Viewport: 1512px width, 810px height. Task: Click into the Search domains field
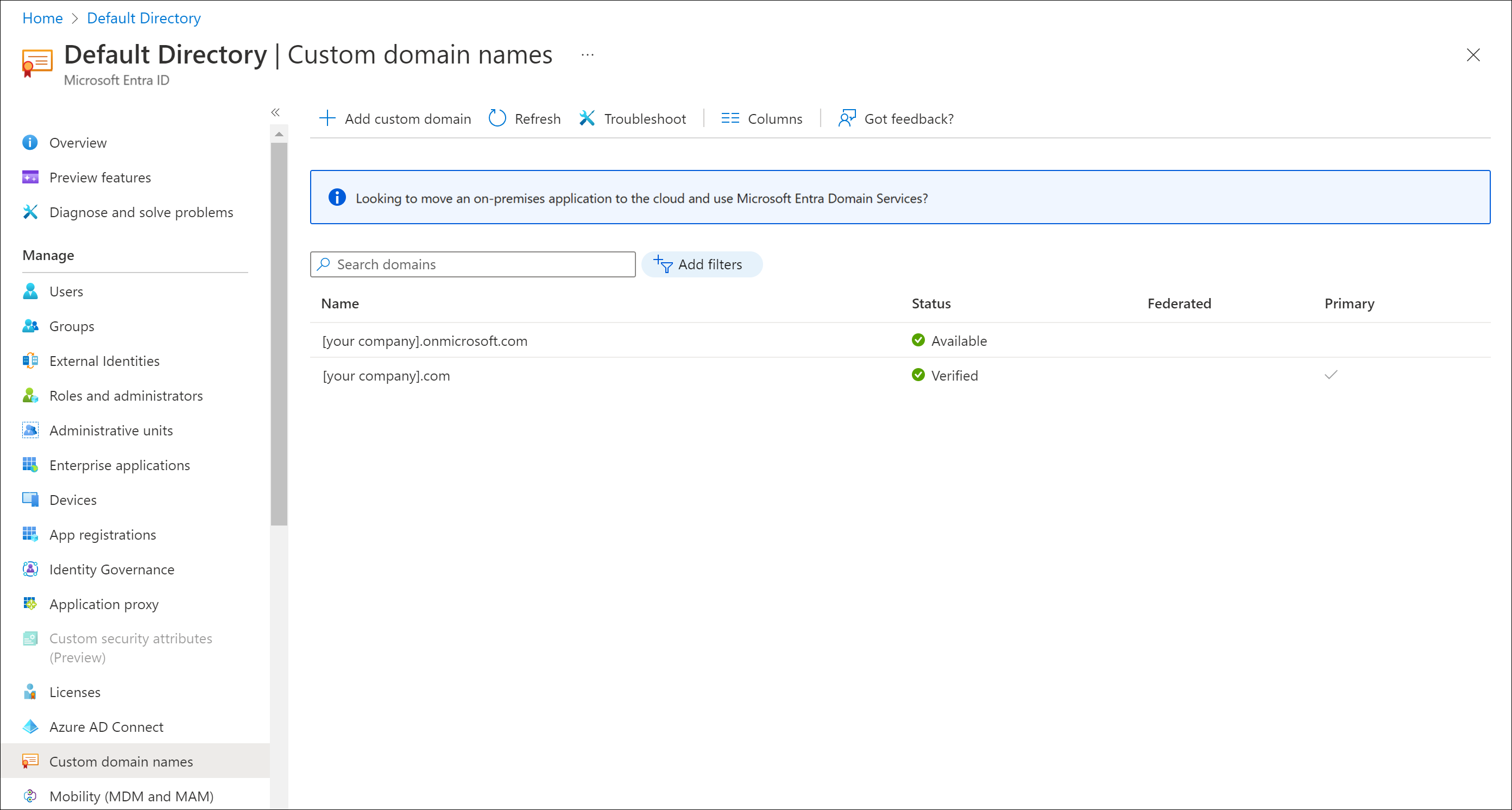[472, 264]
